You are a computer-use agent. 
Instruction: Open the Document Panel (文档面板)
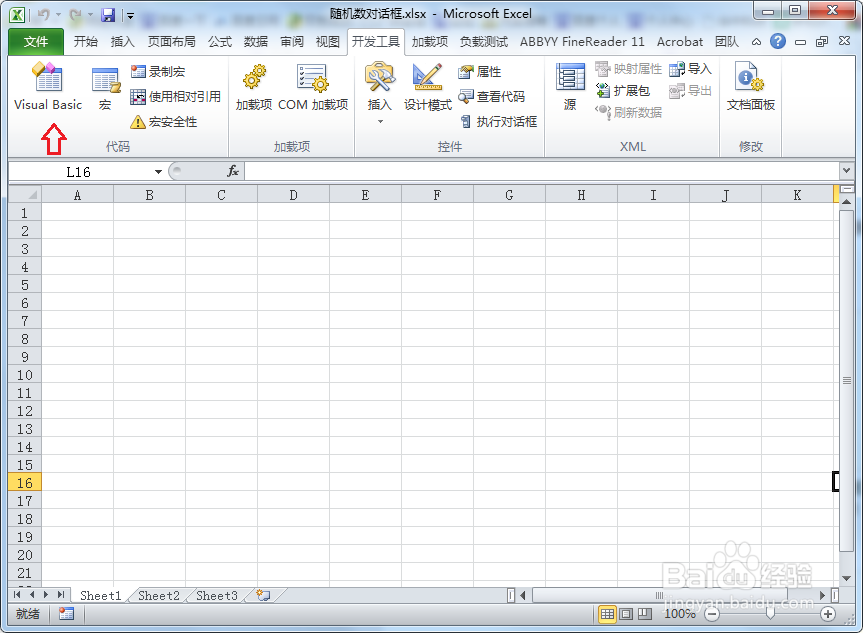point(751,87)
